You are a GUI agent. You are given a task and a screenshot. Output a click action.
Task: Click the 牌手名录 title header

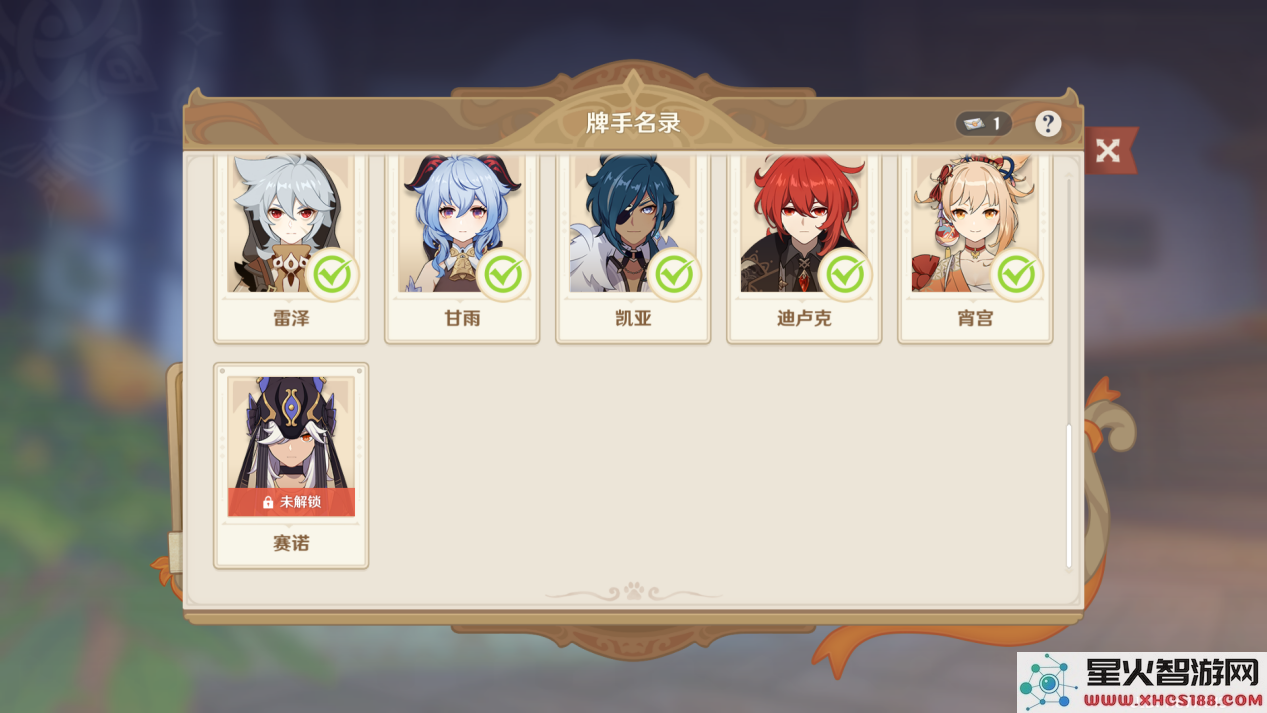pyautogui.click(x=633, y=123)
